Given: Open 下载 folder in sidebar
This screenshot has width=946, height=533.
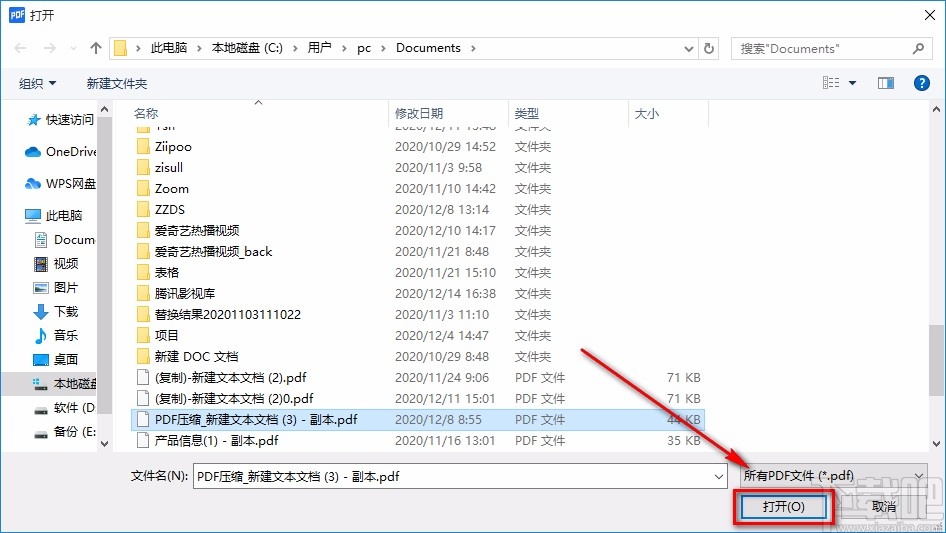Looking at the screenshot, I should coord(56,311).
